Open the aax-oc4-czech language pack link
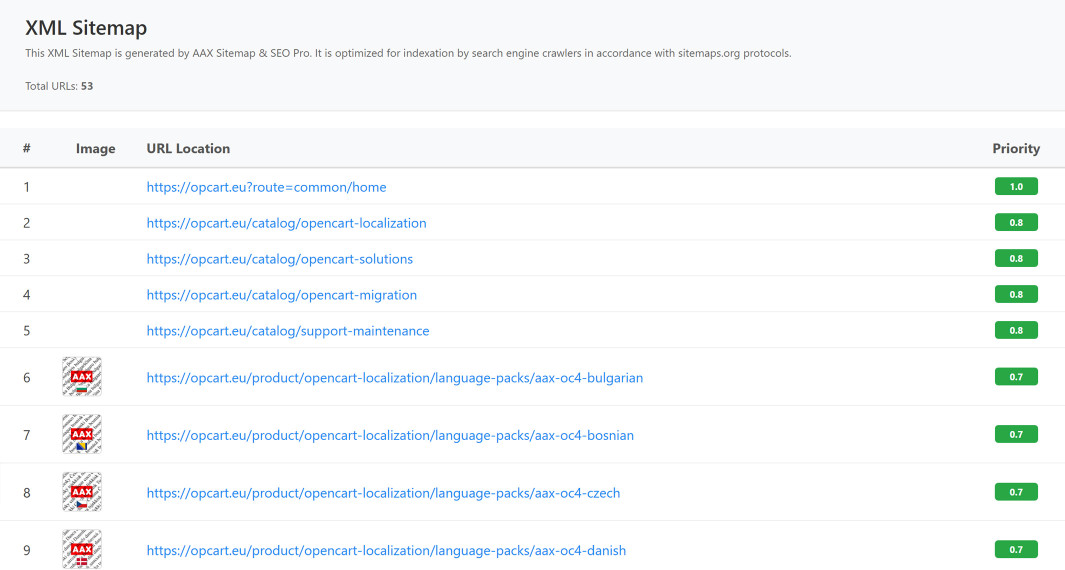This screenshot has width=1065, height=570. pyautogui.click(x=383, y=493)
